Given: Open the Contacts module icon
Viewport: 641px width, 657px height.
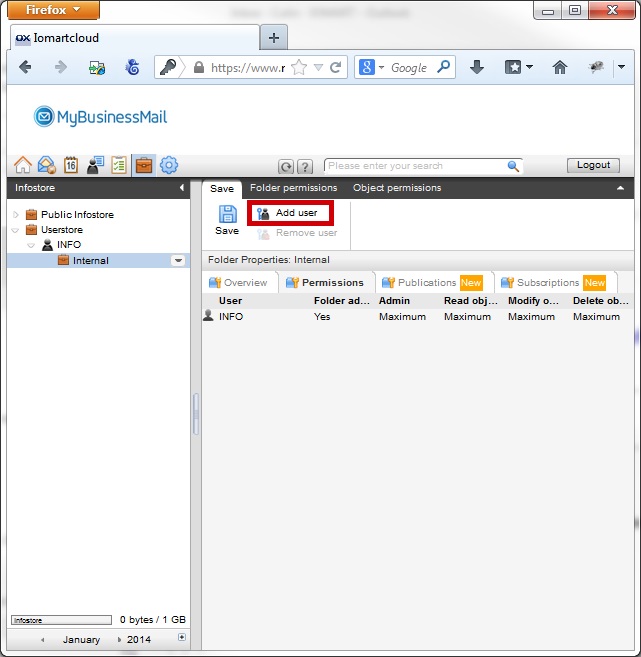Looking at the screenshot, I should tap(95, 165).
